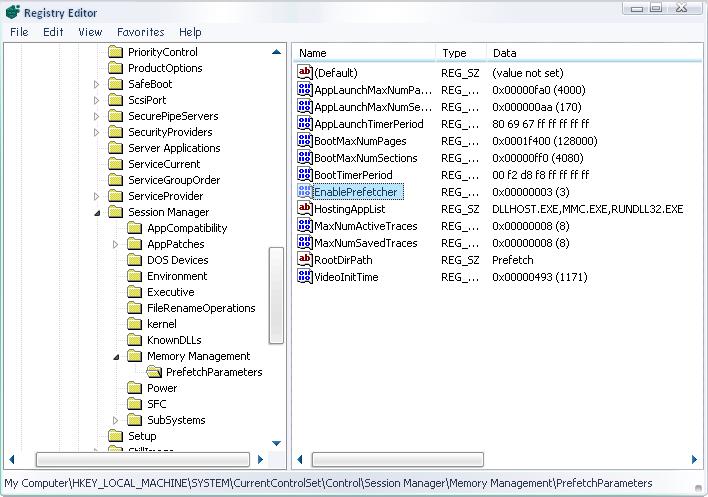Click the BootTimerPeriod value icon
The height and width of the screenshot is (497, 708).
pos(305,174)
